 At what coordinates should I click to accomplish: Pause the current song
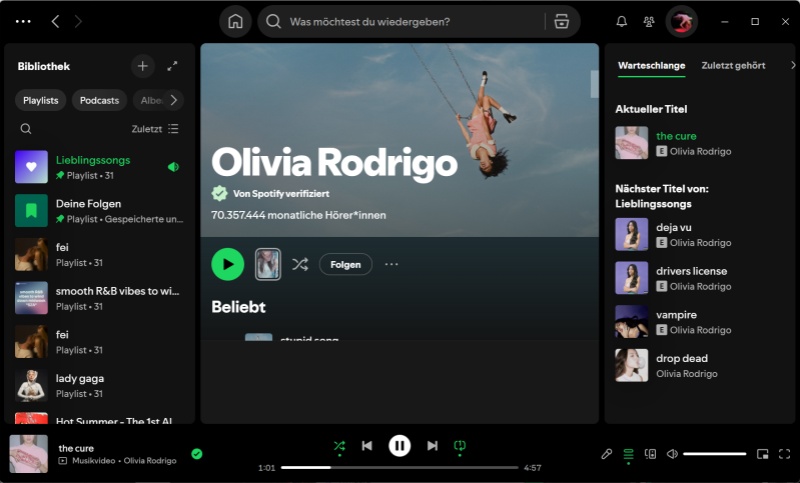pyautogui.click(x=399, y=446)
